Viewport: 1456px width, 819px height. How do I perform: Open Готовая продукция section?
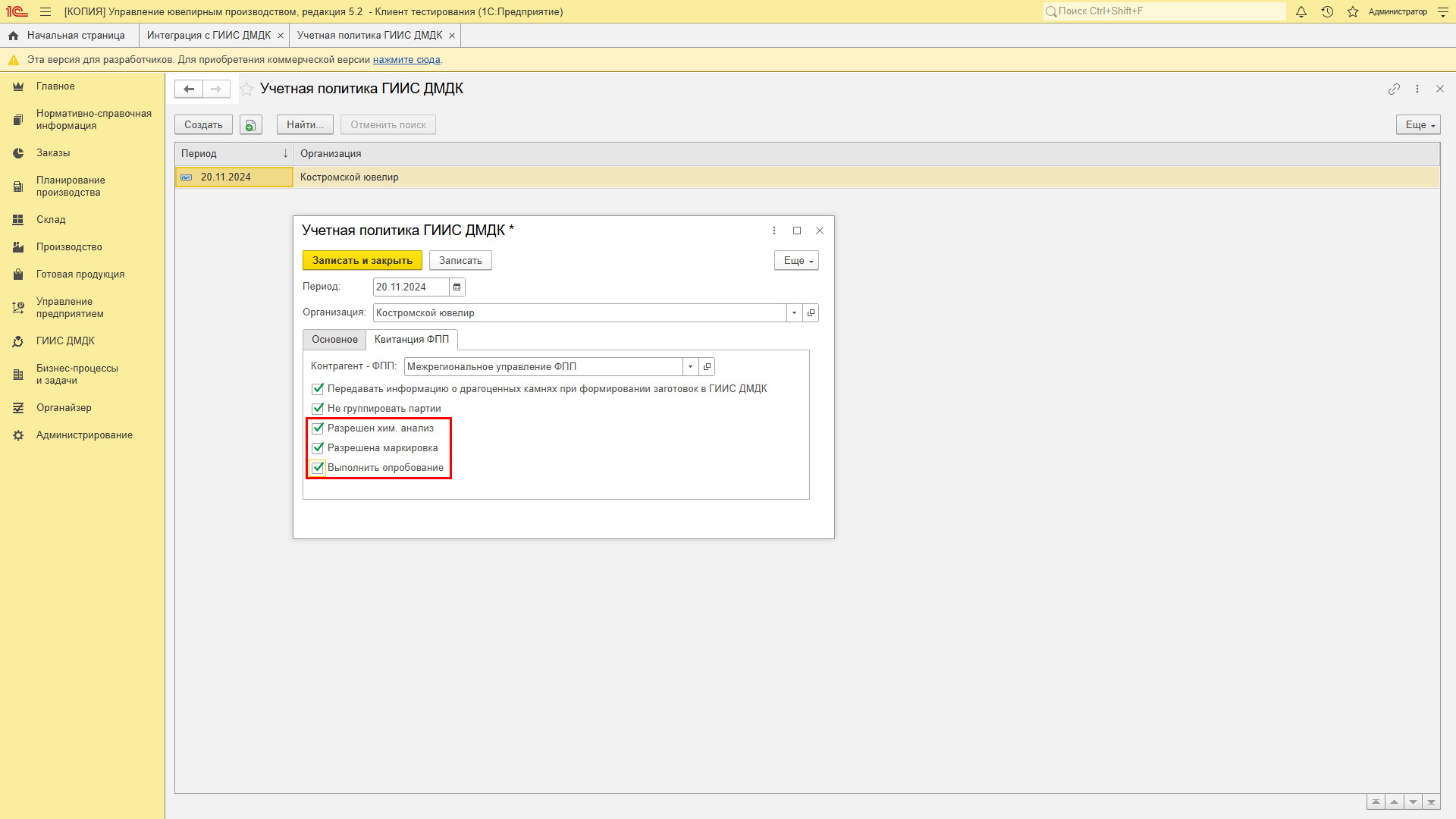pyautogui.click(x=80, y=275)
